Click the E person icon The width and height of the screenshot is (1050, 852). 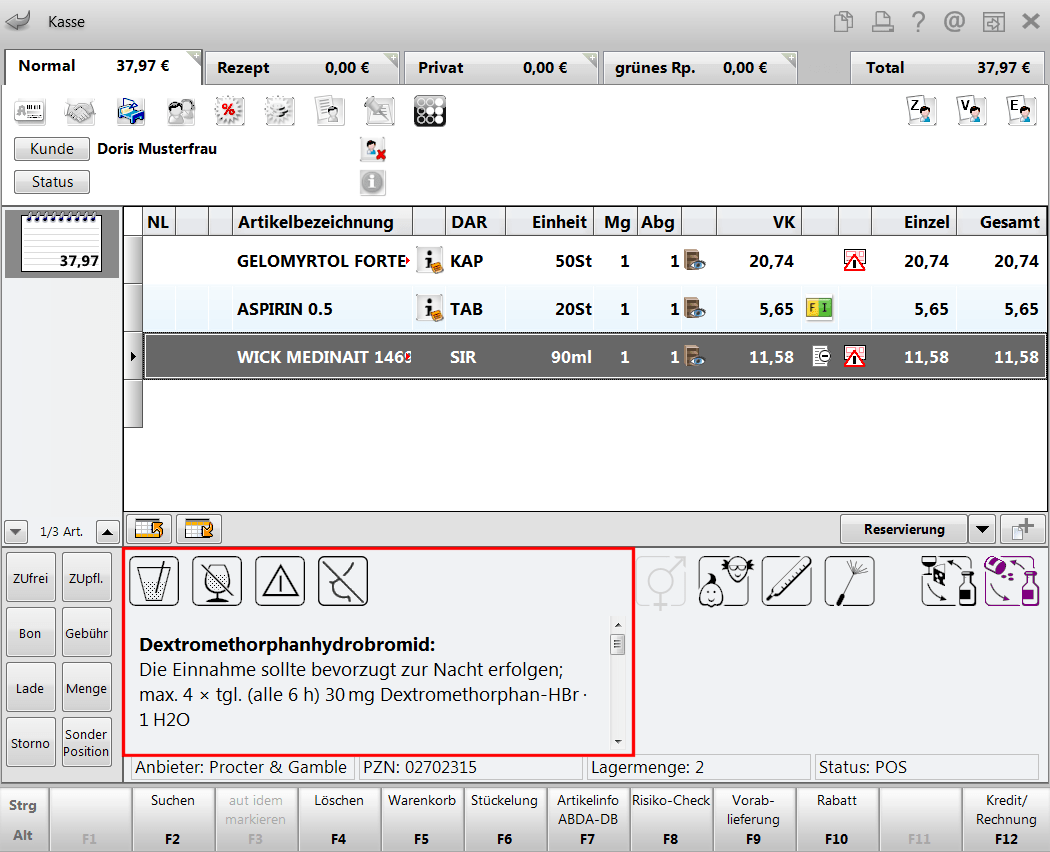coord(1022,111)
